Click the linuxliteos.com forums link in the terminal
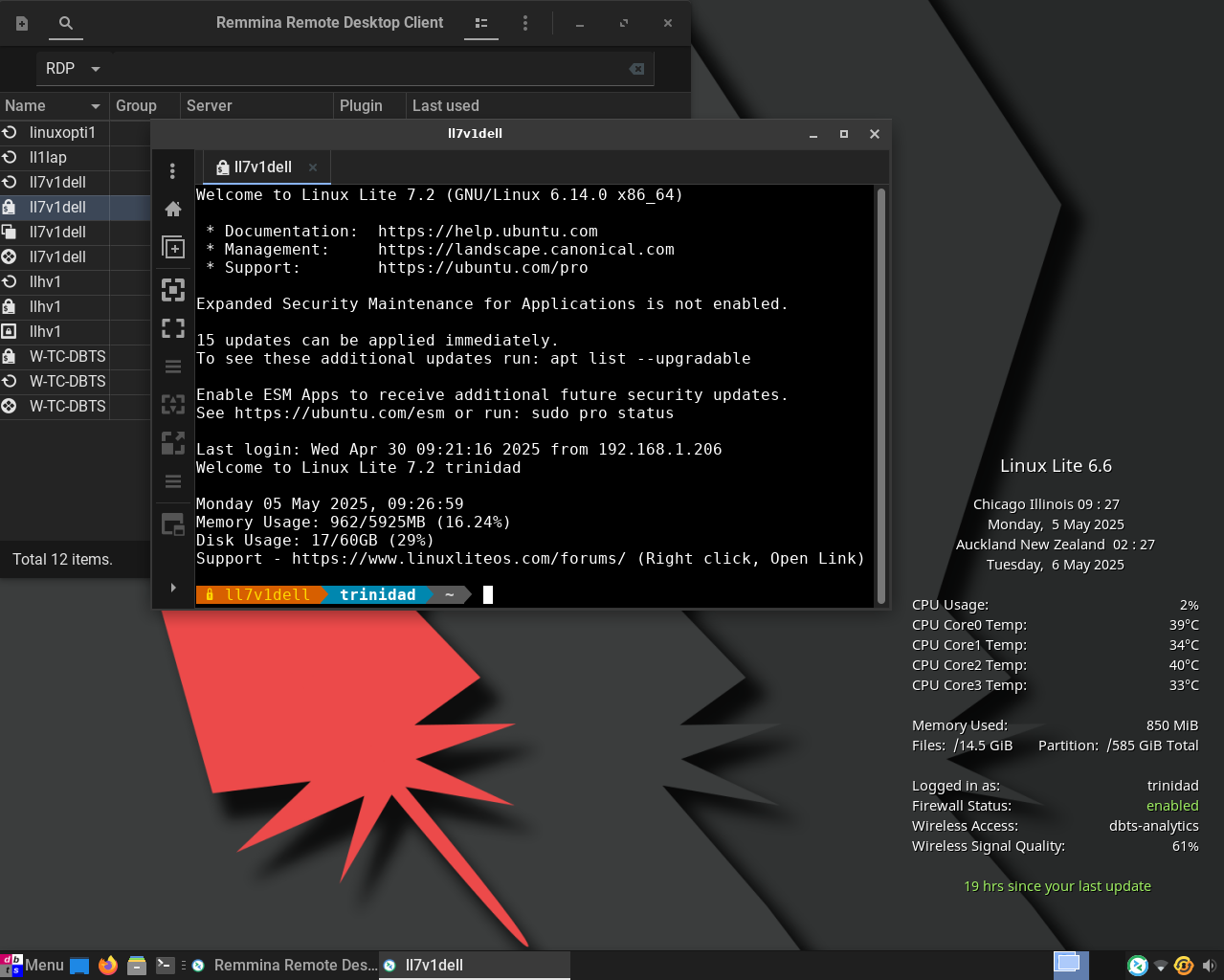The height and width of the screenshot is (980, 1224). (458, 559)
